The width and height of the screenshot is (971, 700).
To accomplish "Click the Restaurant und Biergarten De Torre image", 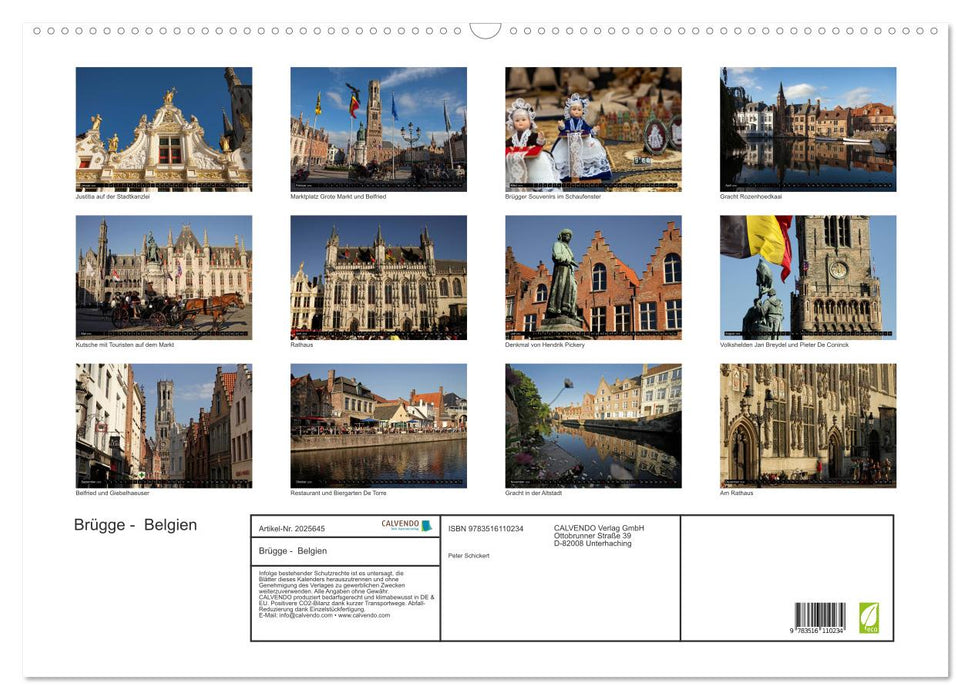I will tap(378, 424).
